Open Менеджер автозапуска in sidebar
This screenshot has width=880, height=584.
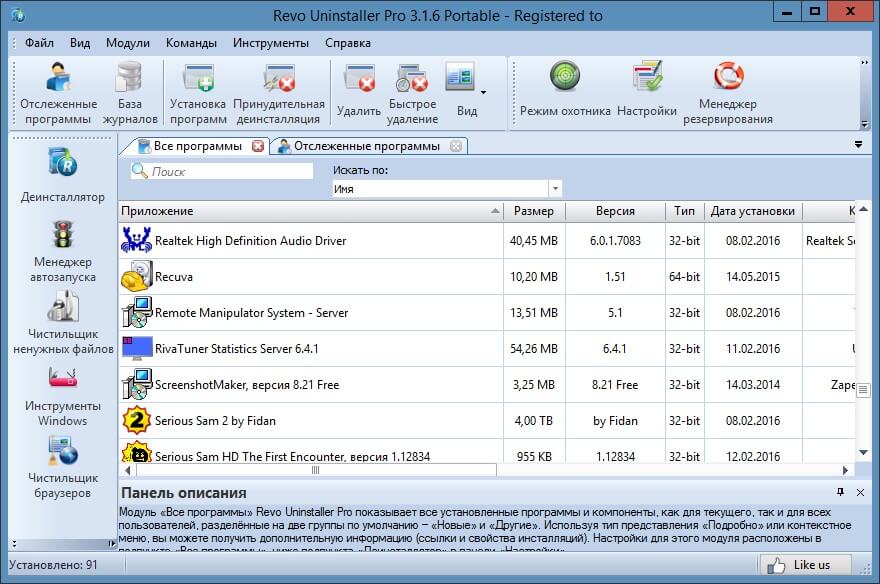pyautogui.click(x=63, y=251)
